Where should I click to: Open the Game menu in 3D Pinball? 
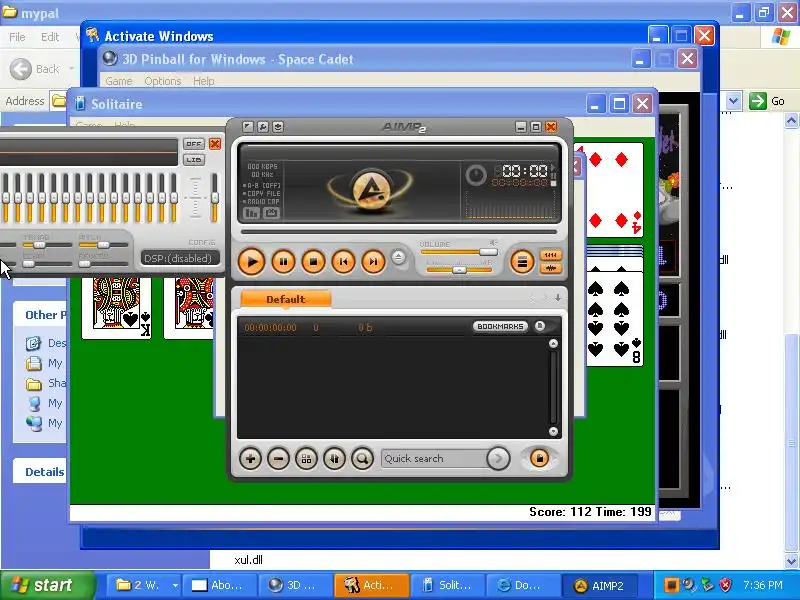point(119,81)
